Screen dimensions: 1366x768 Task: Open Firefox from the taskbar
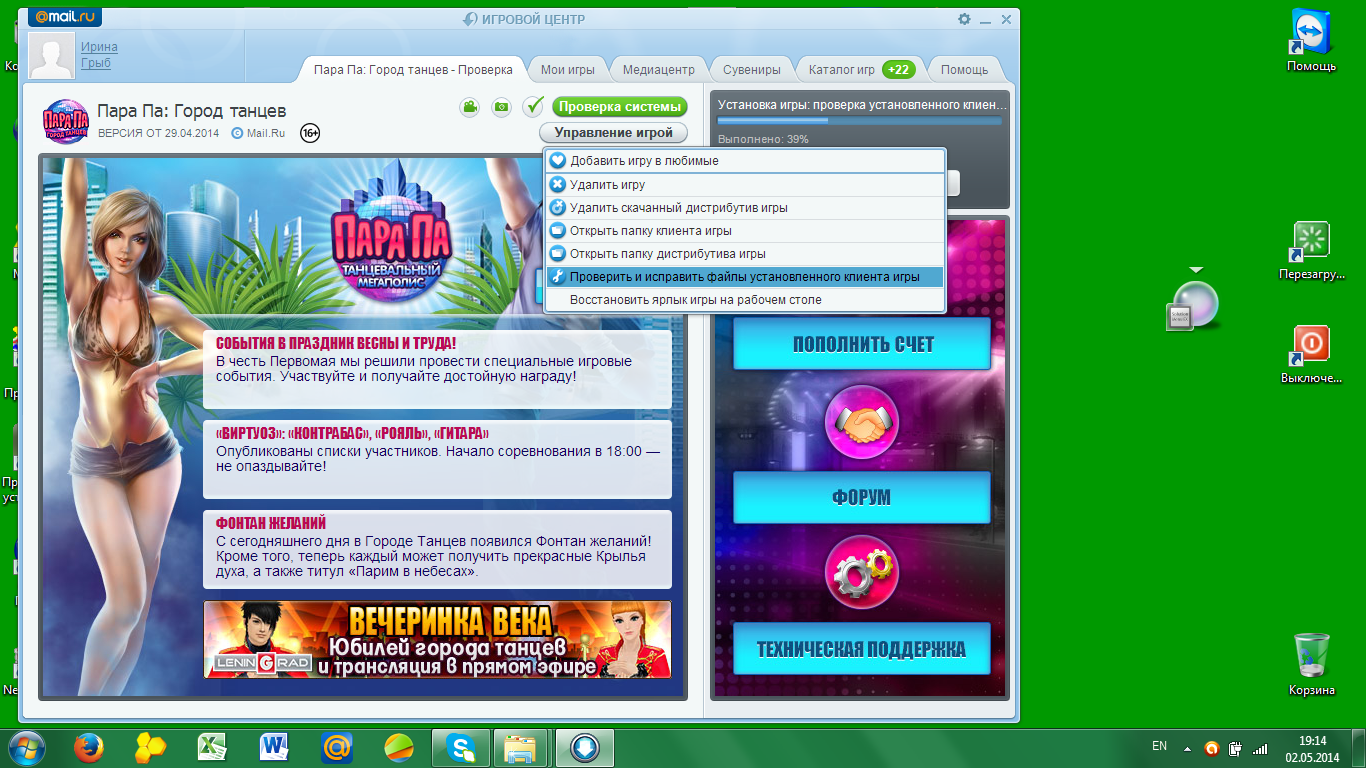(89, 748)
